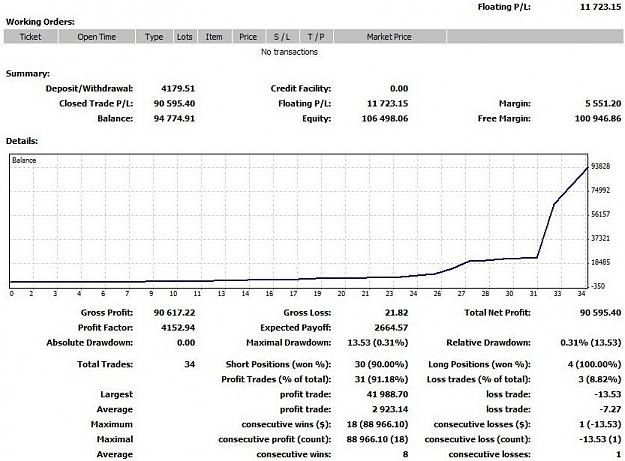Image resolution: width=625 pixels, height=461 pixels.
Task: Click the Free Margin label
Action: coord(504,118)
